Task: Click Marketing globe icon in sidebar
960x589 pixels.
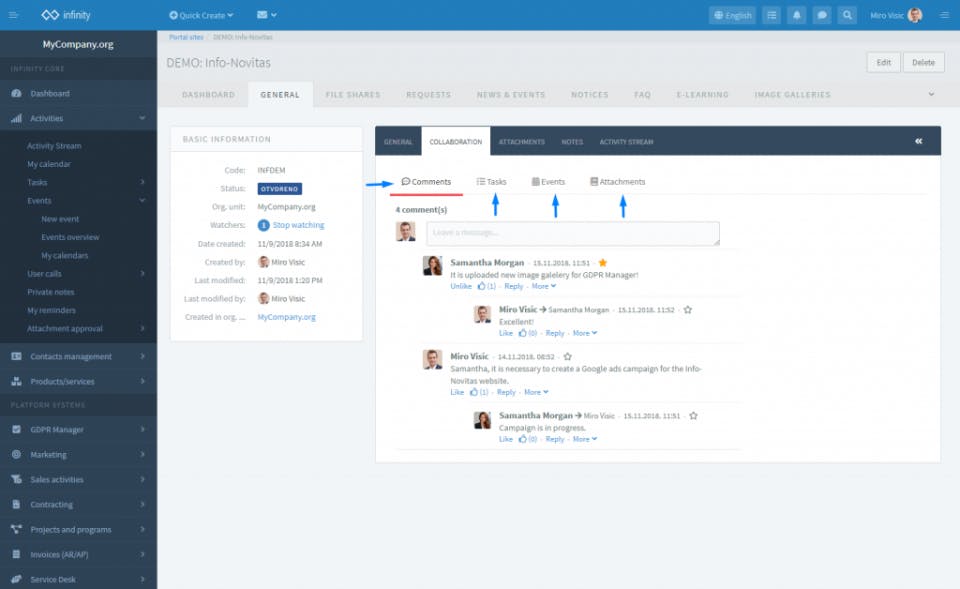Action: 17,455
